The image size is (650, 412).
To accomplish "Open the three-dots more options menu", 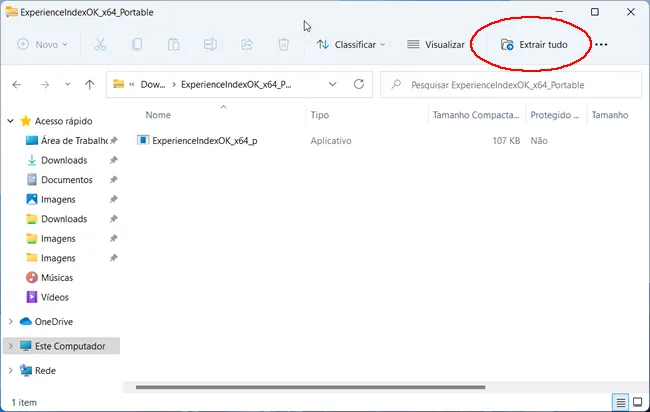I will pyautogui.click(x=601, y=44).
